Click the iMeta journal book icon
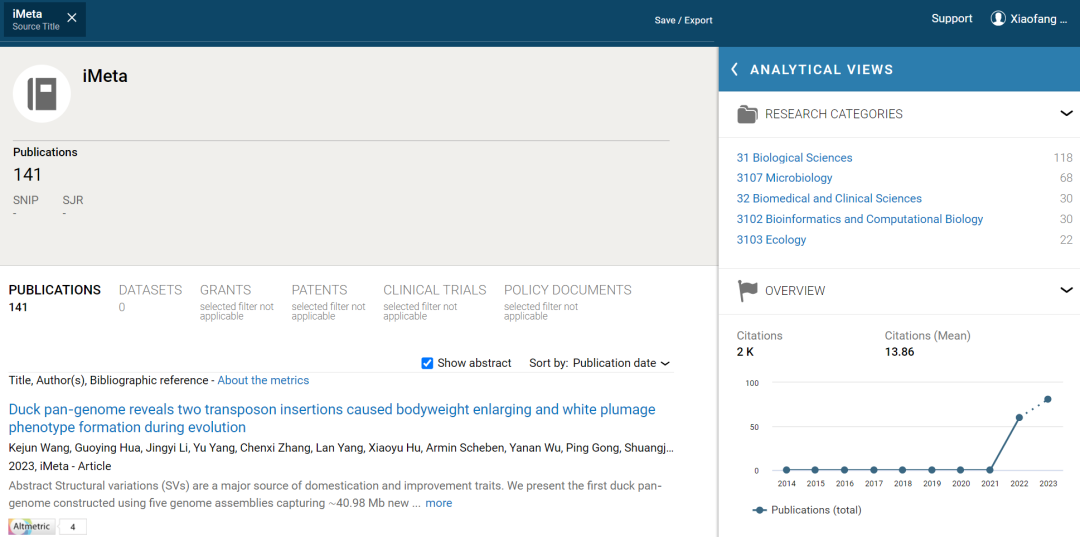 pyautogui.click(x=42, y=94)
